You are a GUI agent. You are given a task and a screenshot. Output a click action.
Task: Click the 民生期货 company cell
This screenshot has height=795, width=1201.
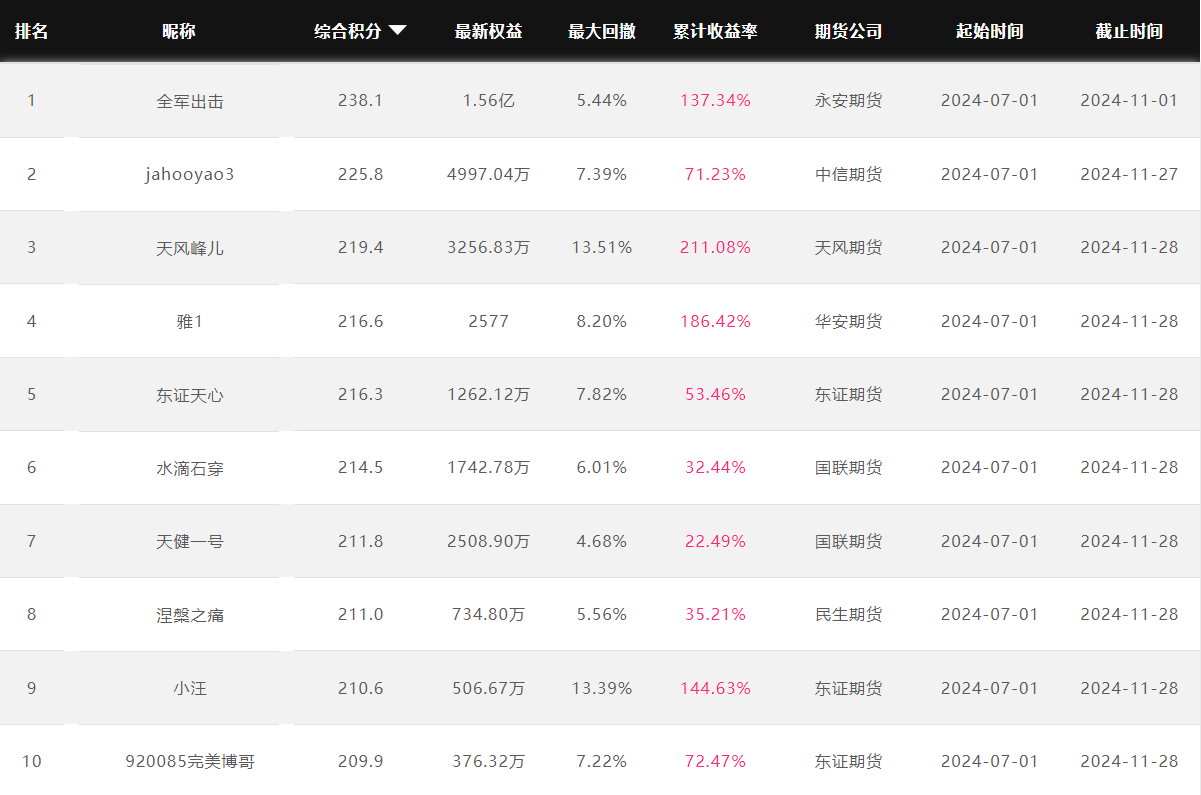(849, 614)
